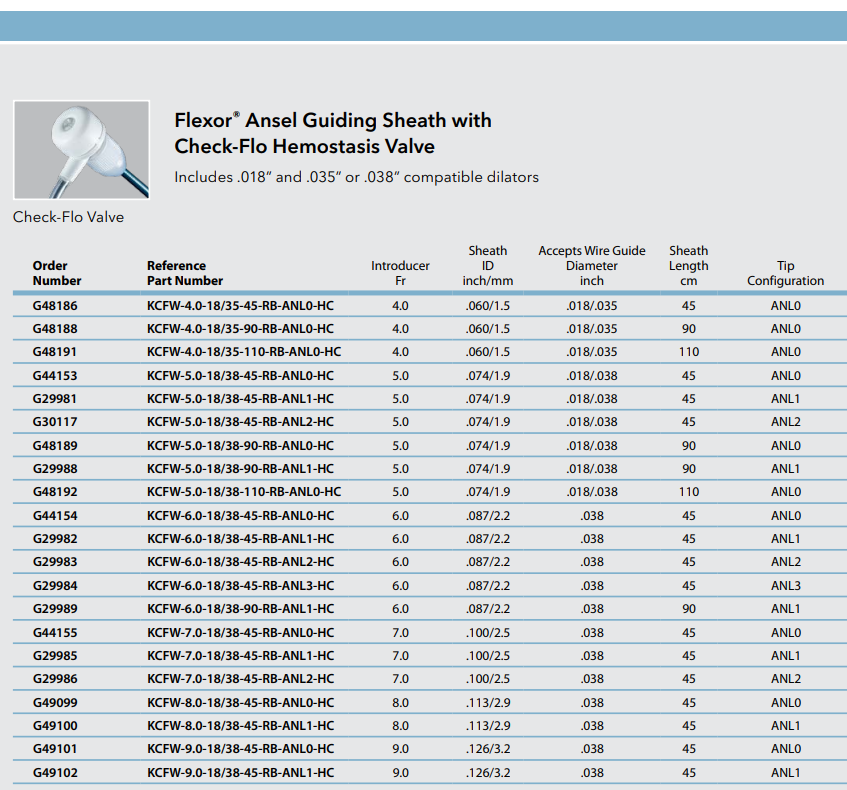Select order number G44155
Image resolution: width=847 pixels, height=790 pixels.
tap(55, 632)
